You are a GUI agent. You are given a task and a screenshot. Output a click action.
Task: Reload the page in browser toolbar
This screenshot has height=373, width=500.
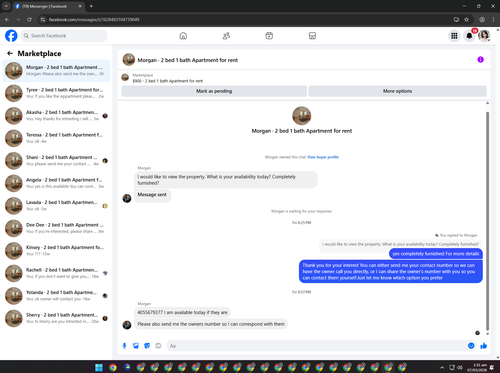click(29, 20)
